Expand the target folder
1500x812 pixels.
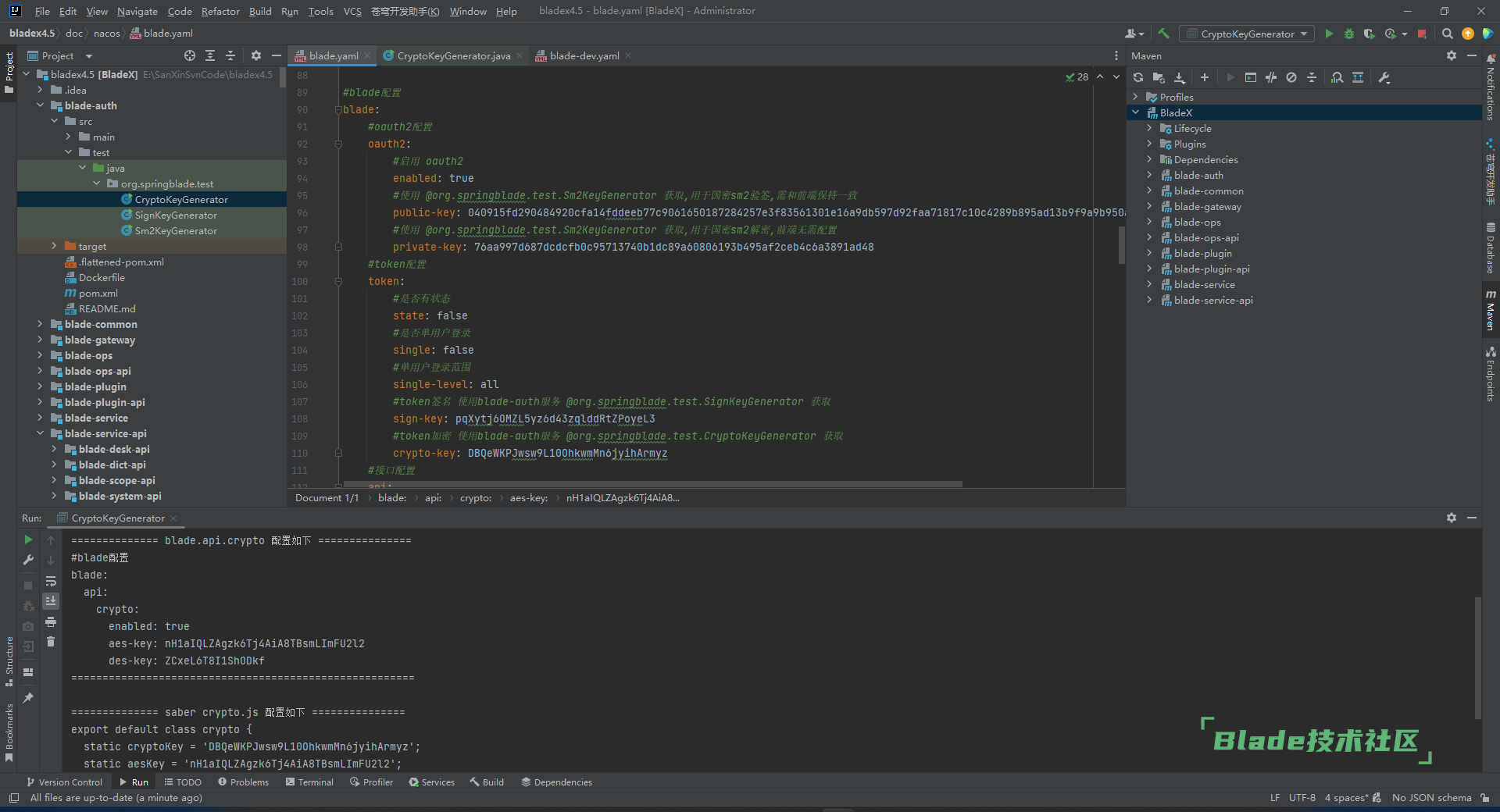pos(54,246)
